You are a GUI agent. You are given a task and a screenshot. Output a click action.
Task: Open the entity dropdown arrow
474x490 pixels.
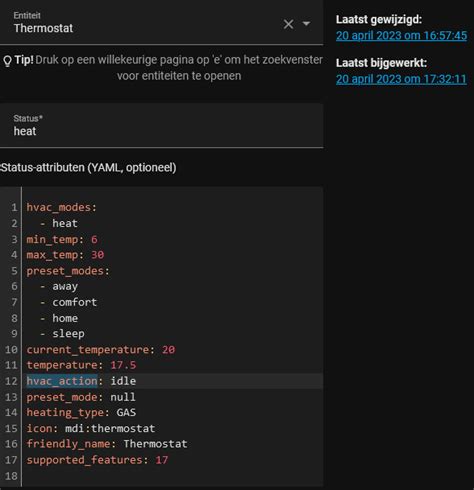coord(306,24)
